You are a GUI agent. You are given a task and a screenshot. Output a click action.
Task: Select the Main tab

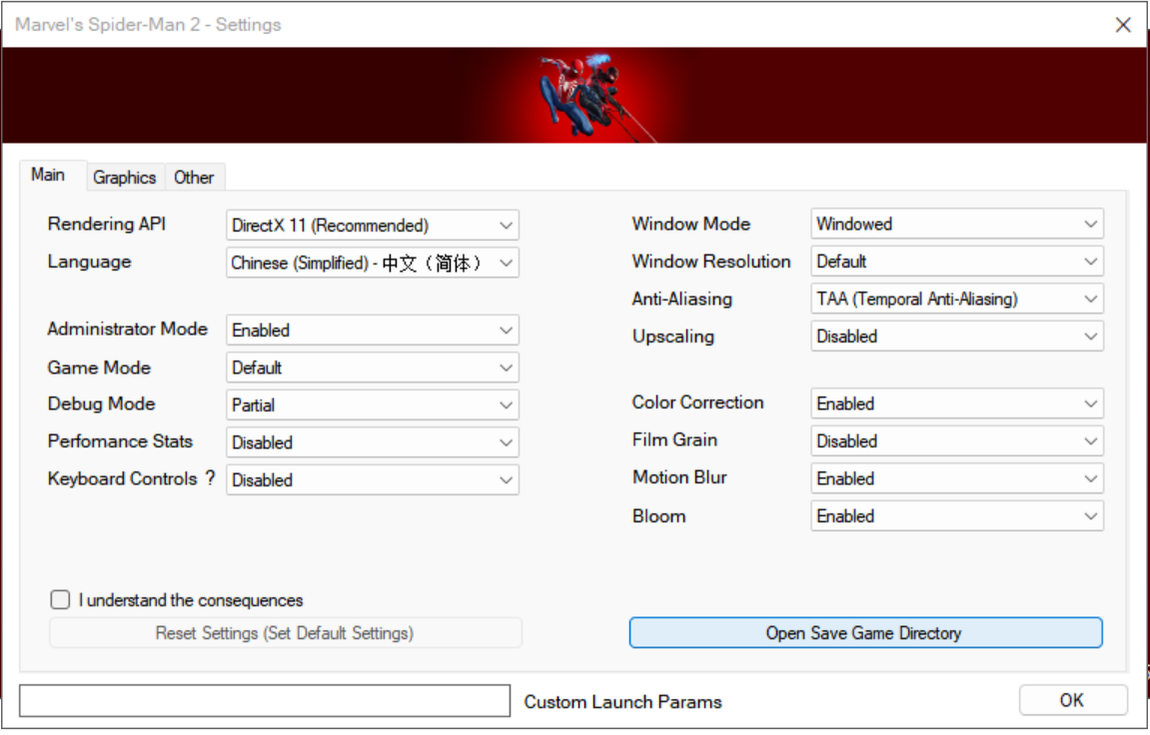pyautogui.click(x=48, y=175)
